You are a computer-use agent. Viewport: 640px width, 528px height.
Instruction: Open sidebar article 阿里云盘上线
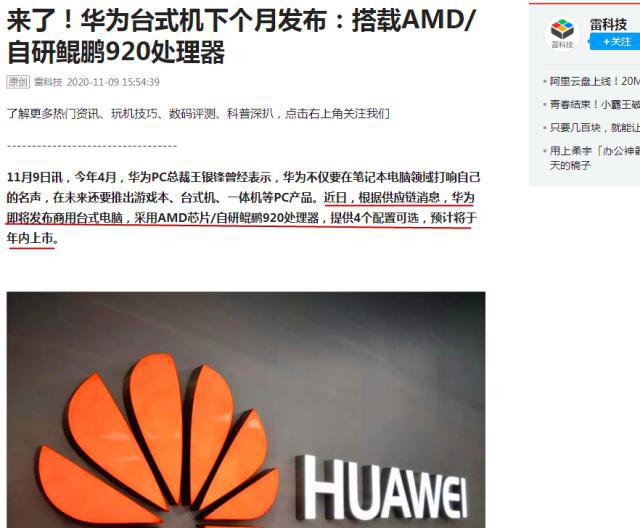pyautogui.click(x=595, y=82)
